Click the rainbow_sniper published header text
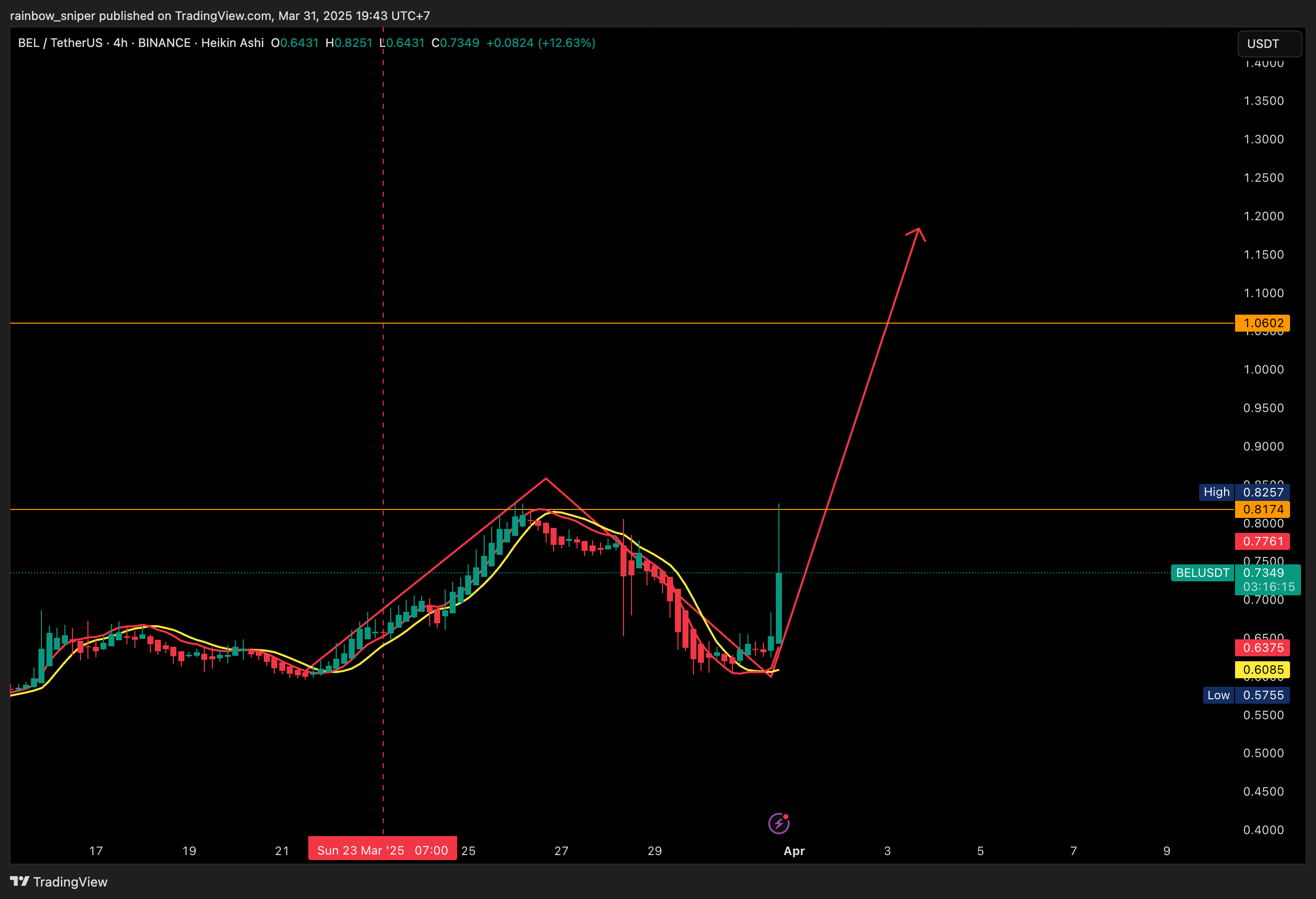 point(220,16)
